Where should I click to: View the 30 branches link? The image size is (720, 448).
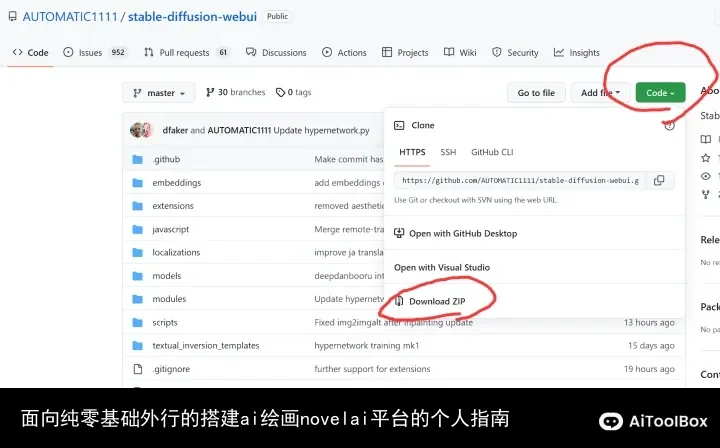236,92
